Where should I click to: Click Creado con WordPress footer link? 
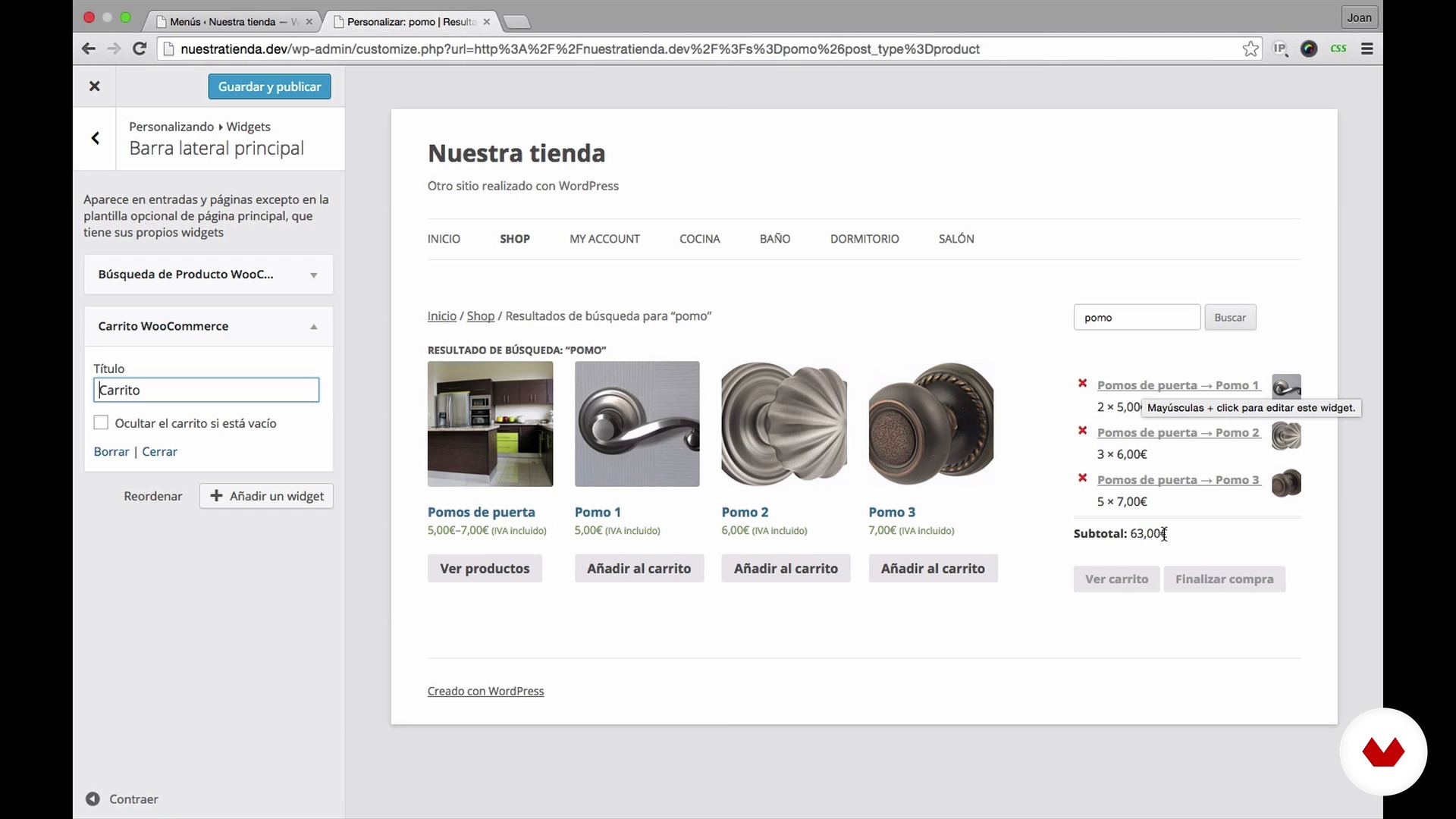point(486,691)
